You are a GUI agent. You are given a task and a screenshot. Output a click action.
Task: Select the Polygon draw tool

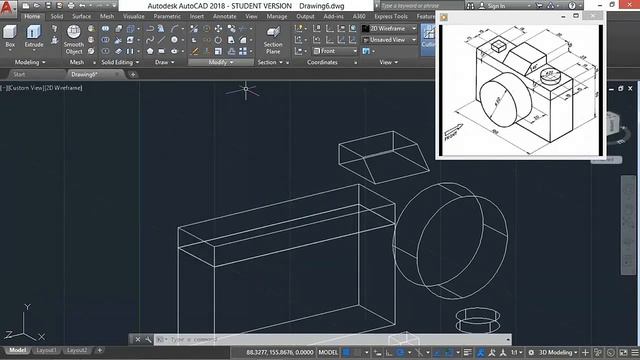[x=150, y=51]
